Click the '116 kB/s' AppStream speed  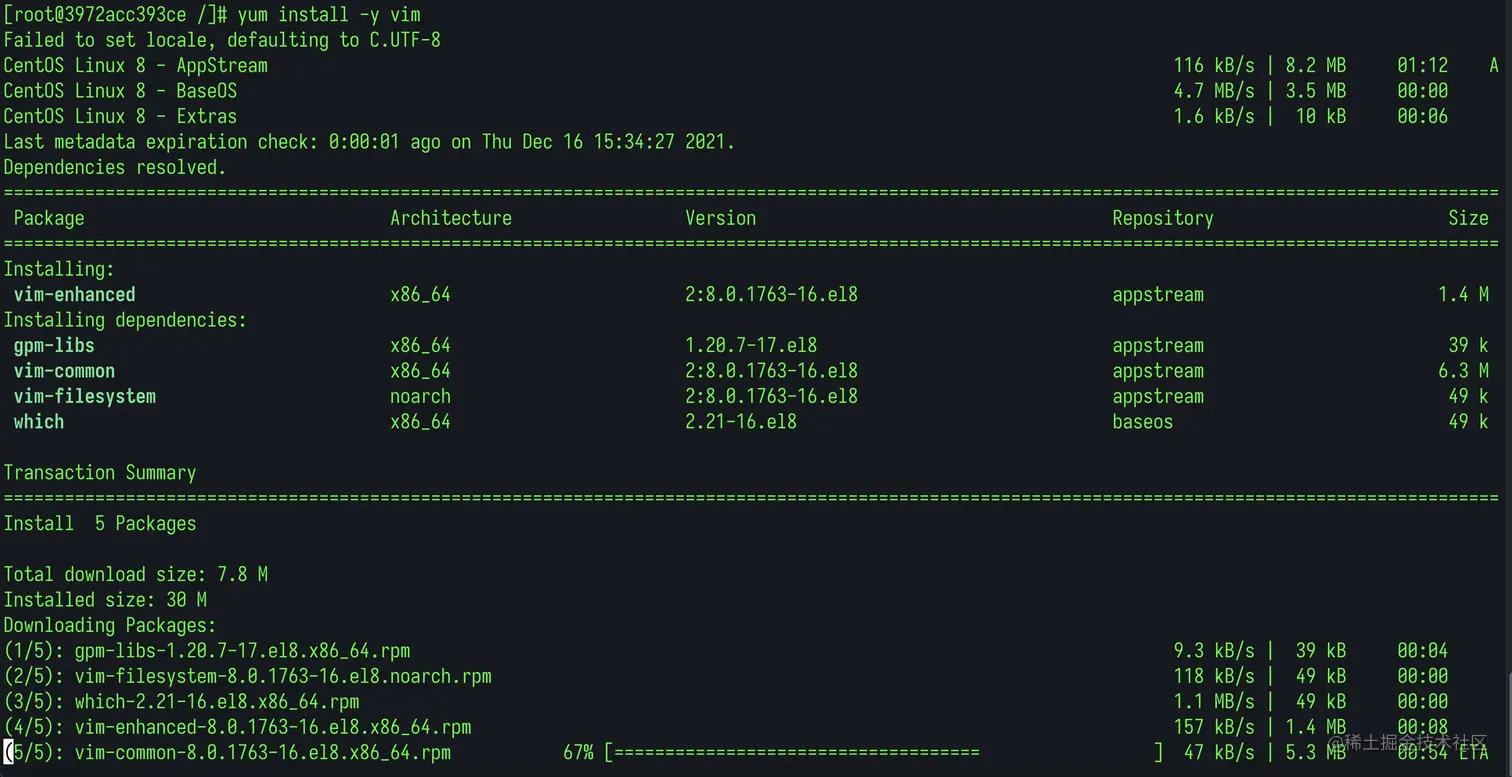pyautogui.click(x=1214, y=66)
